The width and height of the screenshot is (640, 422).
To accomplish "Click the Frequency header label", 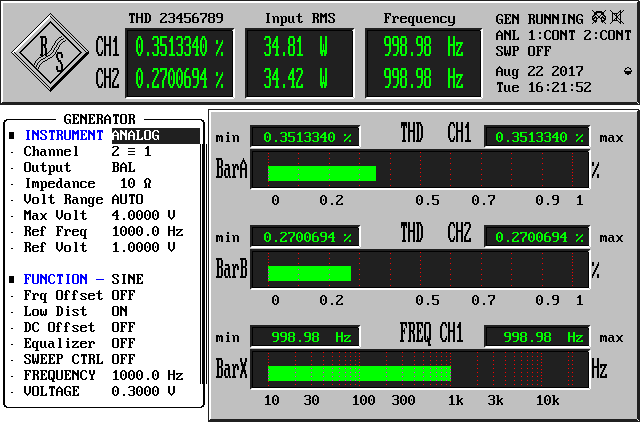I will click(419, 19).
